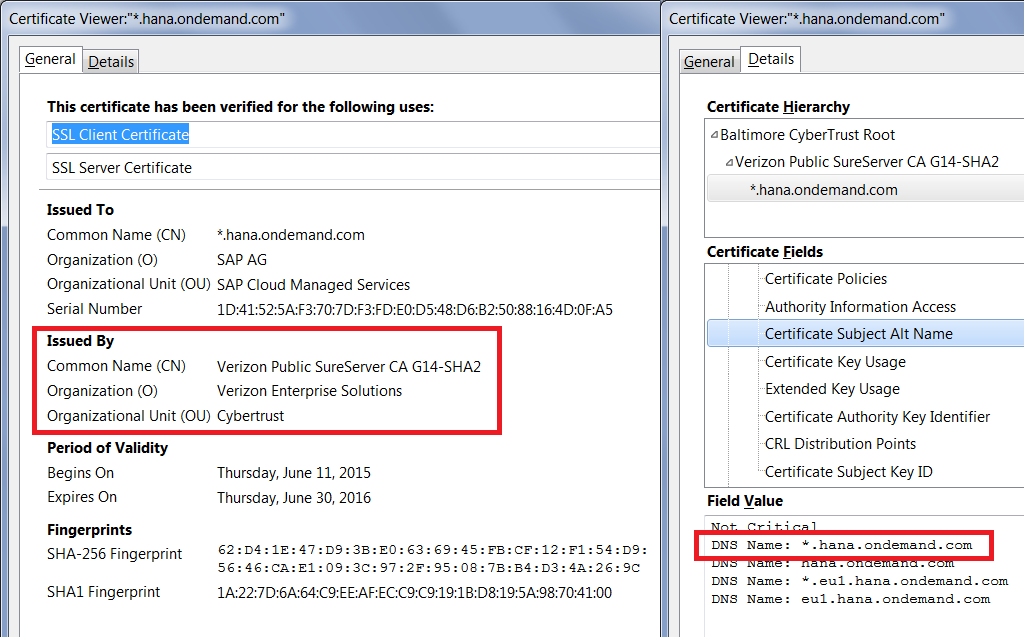This screenshot has width=1024, height=637.
Task: Select SSL Client Certificate usage entry
Action: [x=121, y=134]
